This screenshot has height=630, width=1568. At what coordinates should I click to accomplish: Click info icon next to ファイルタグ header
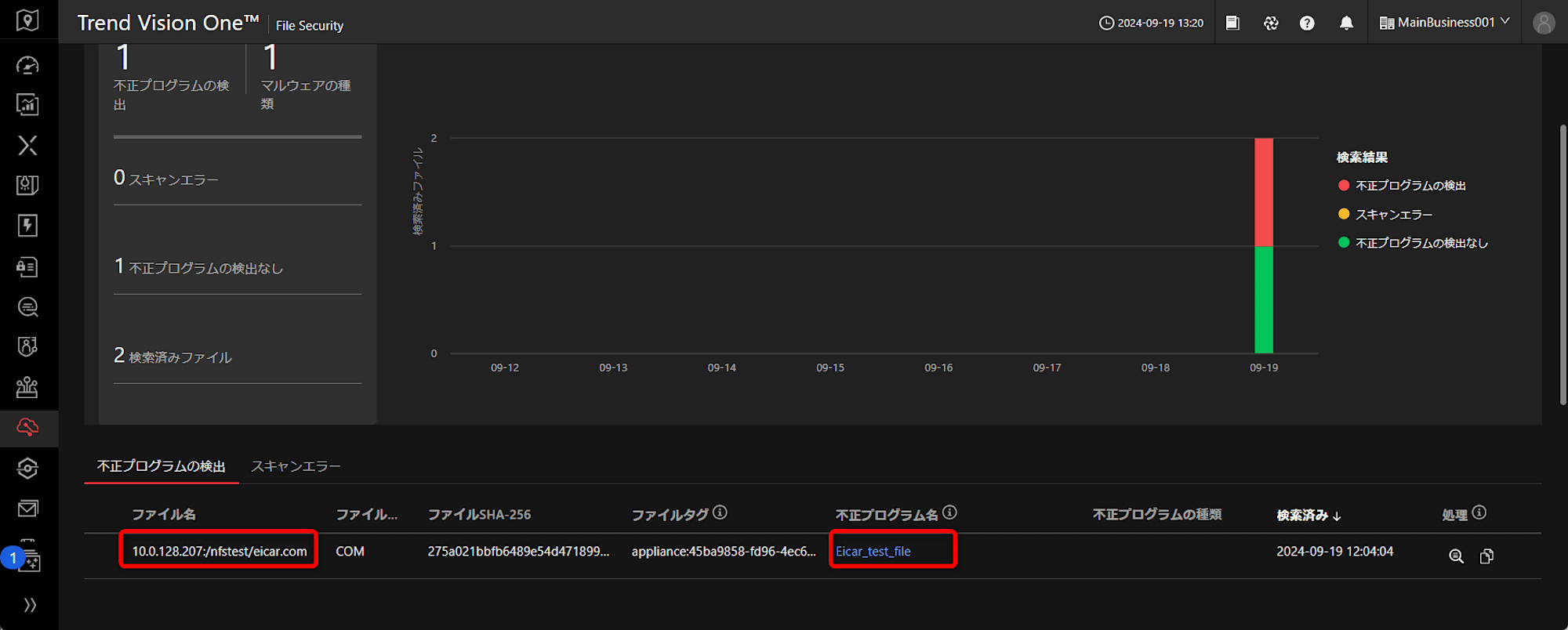pyautogui.click(x=720, y=512)
